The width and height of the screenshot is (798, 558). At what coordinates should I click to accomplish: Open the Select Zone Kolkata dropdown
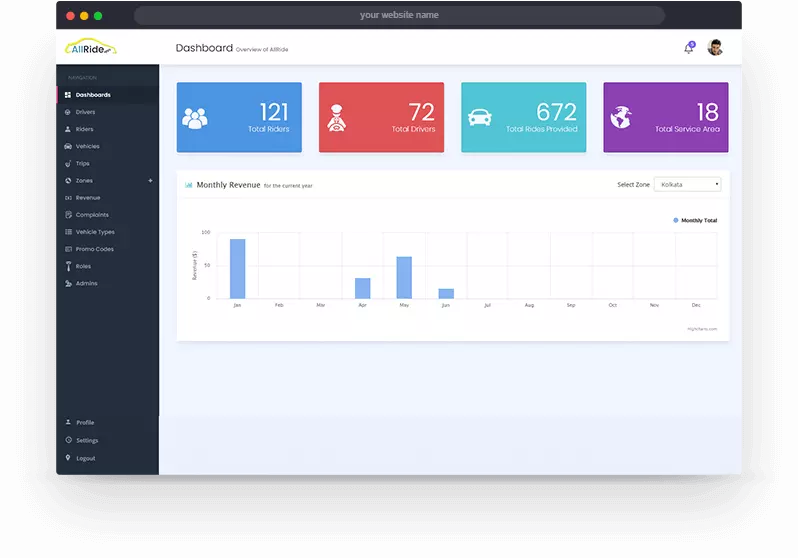click(x=688, y=184)
